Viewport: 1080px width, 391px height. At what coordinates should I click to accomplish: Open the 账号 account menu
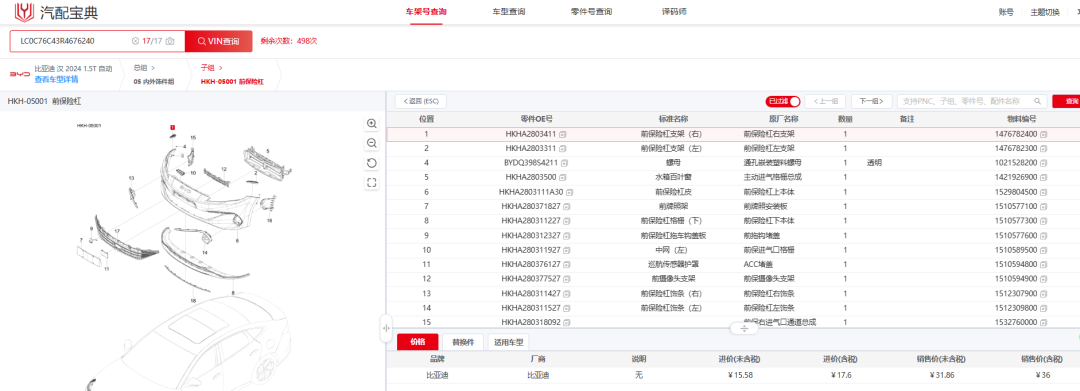[1006, 12]
